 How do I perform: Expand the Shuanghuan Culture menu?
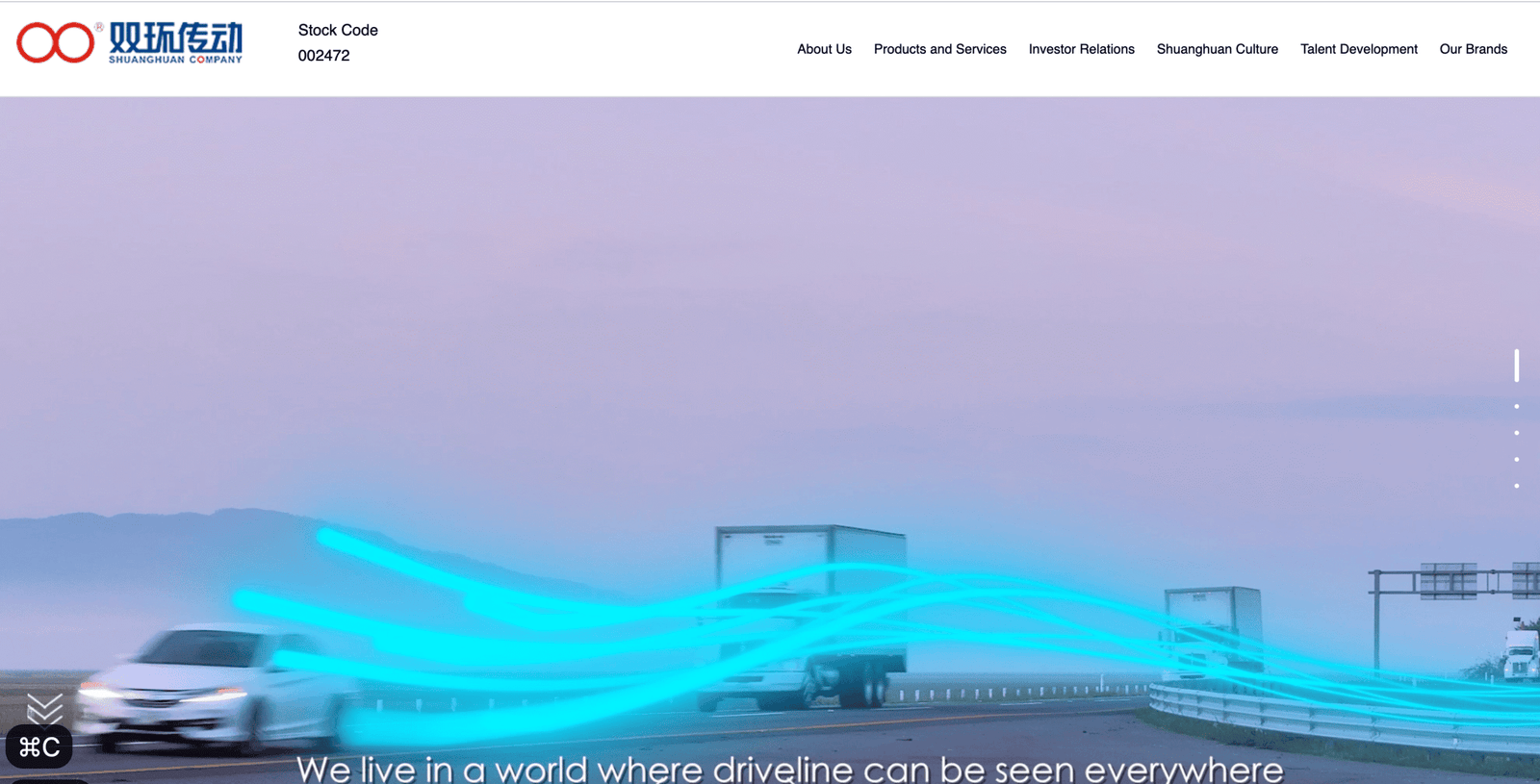[1217, 49]
